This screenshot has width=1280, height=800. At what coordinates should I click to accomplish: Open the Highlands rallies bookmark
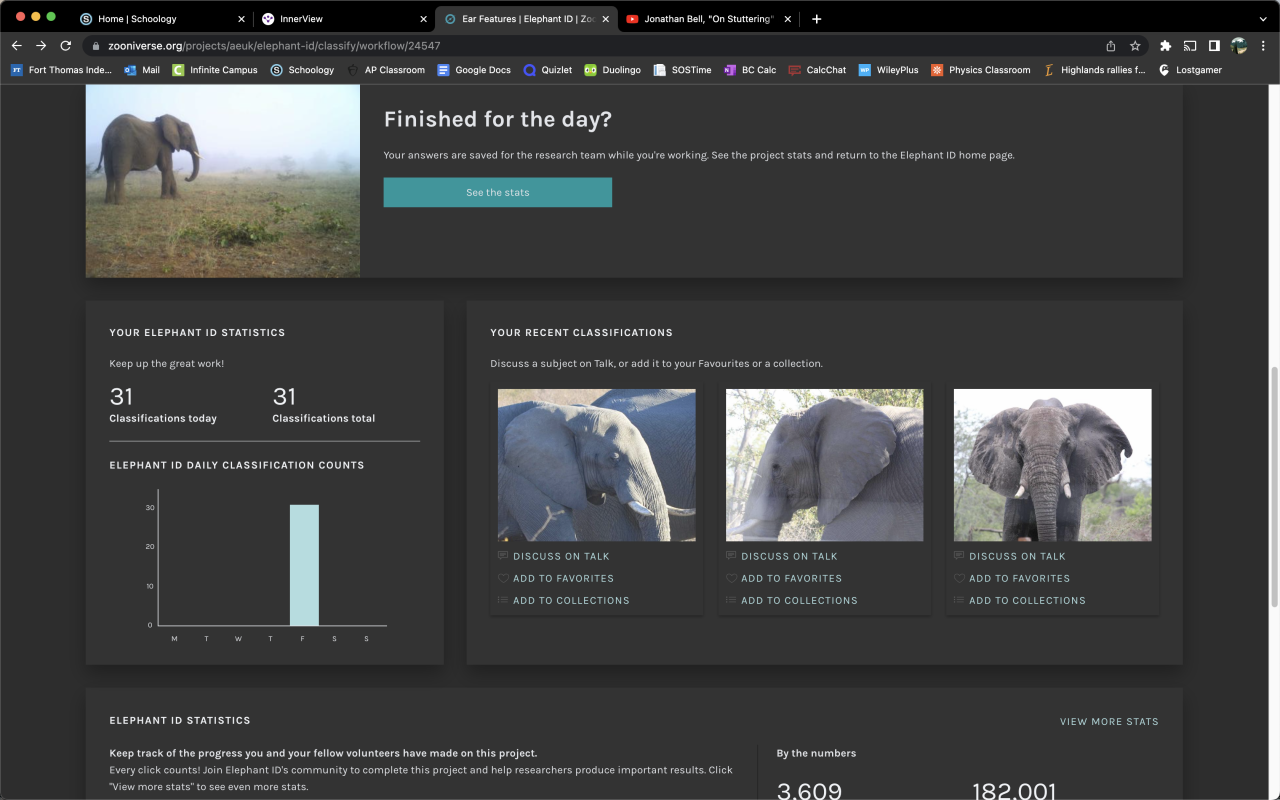[x=1094, y=70]
